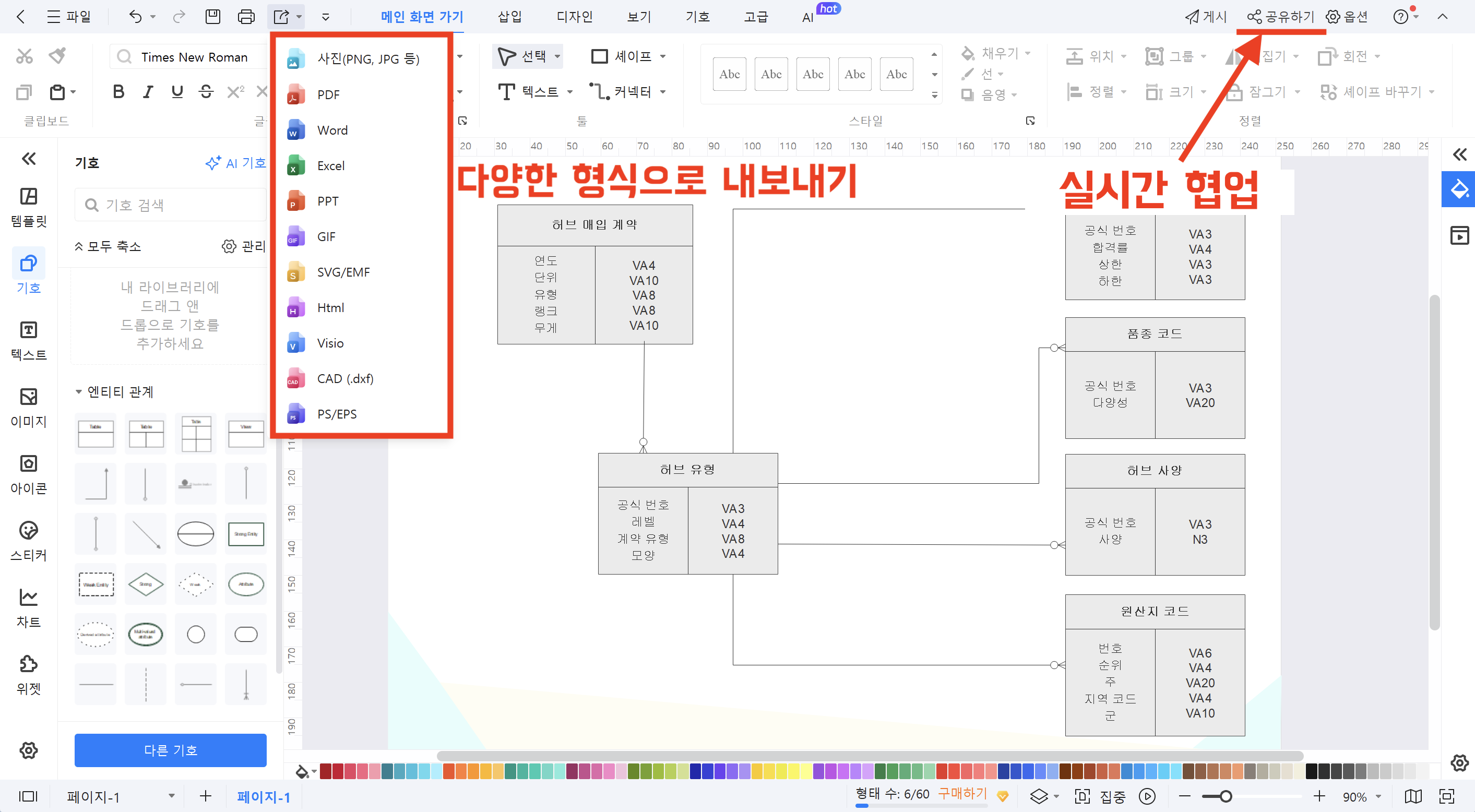The height and width of the screenshot is (812, 1475).
Task: Toggle bold text formatting
Action: (118, 91)
